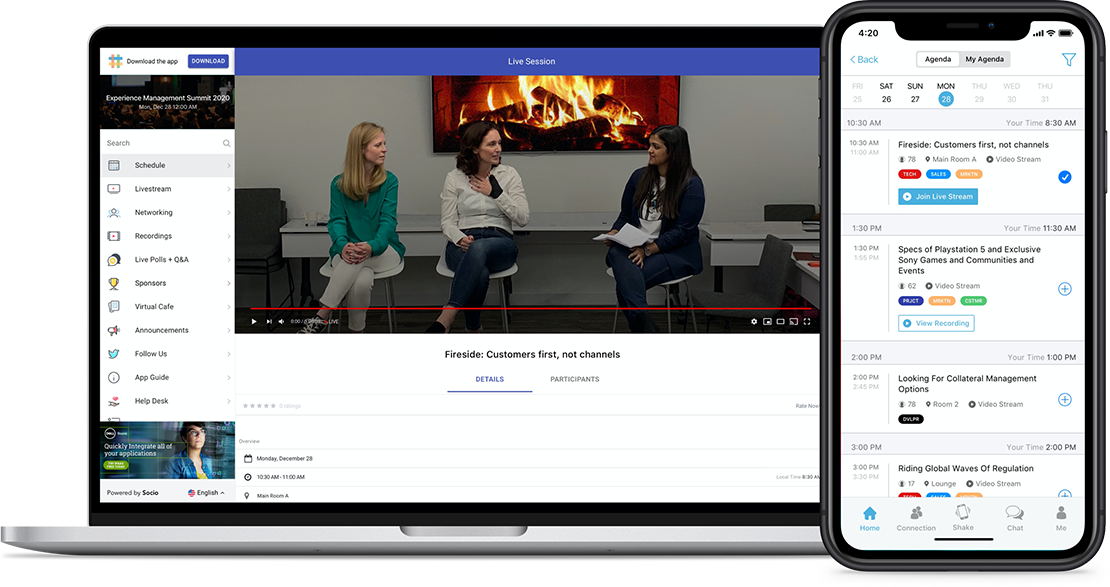Screen dimensions: 1110x587
Task: Open the Recordings icon in sidebar
Action: [114, 236]
